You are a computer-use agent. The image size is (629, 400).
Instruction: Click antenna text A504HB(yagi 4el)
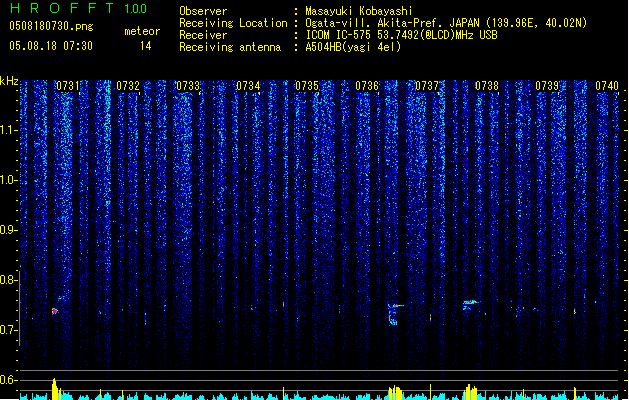pyautogui.click(x=353, y=47)
